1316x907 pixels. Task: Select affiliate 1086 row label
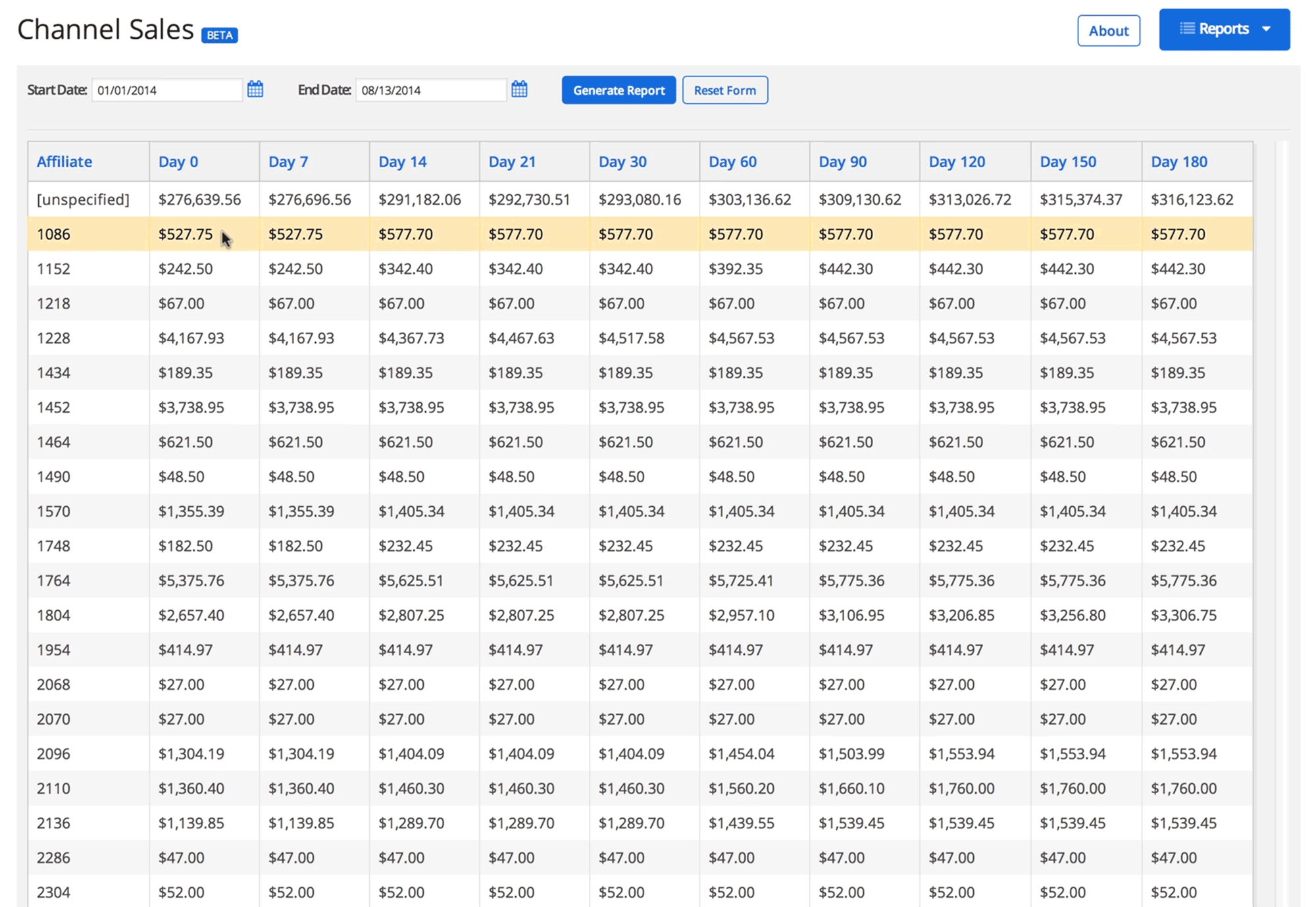53,234
